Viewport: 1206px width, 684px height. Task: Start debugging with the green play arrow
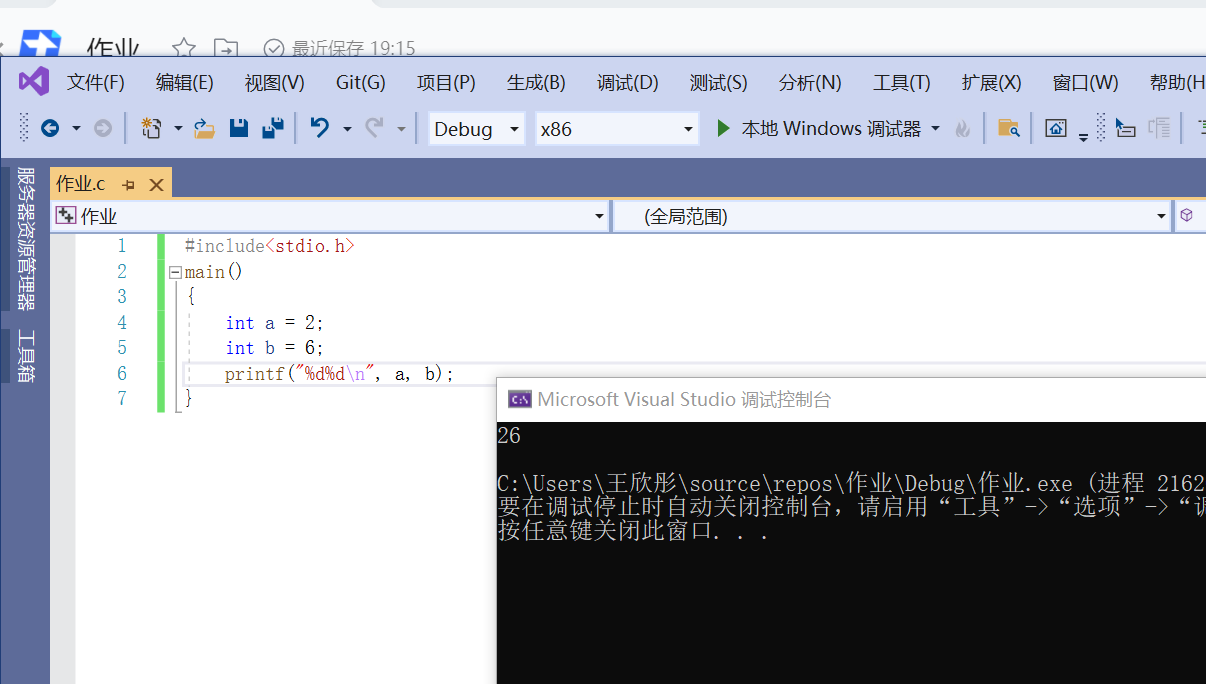[723, 128]
